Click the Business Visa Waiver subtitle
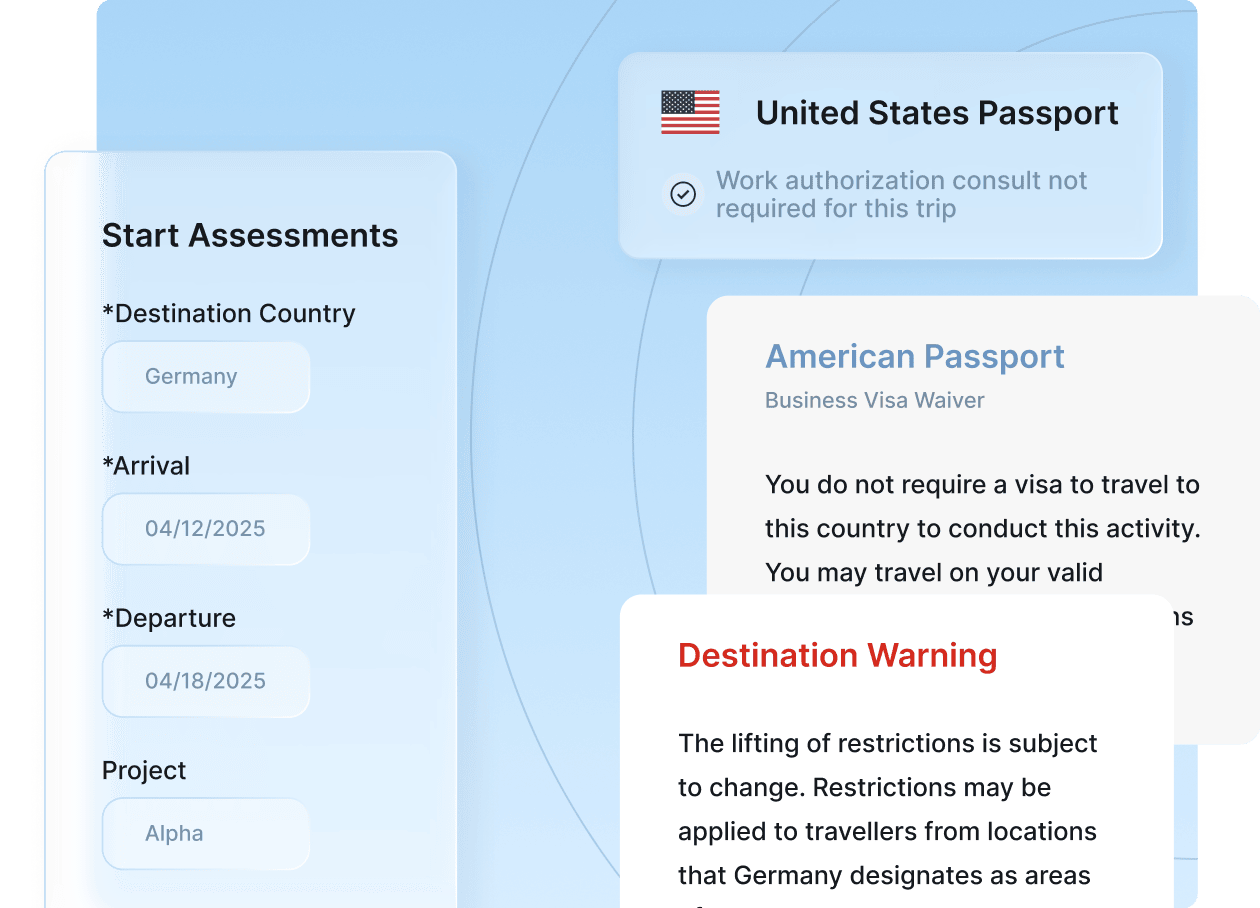 pos(874,400)
